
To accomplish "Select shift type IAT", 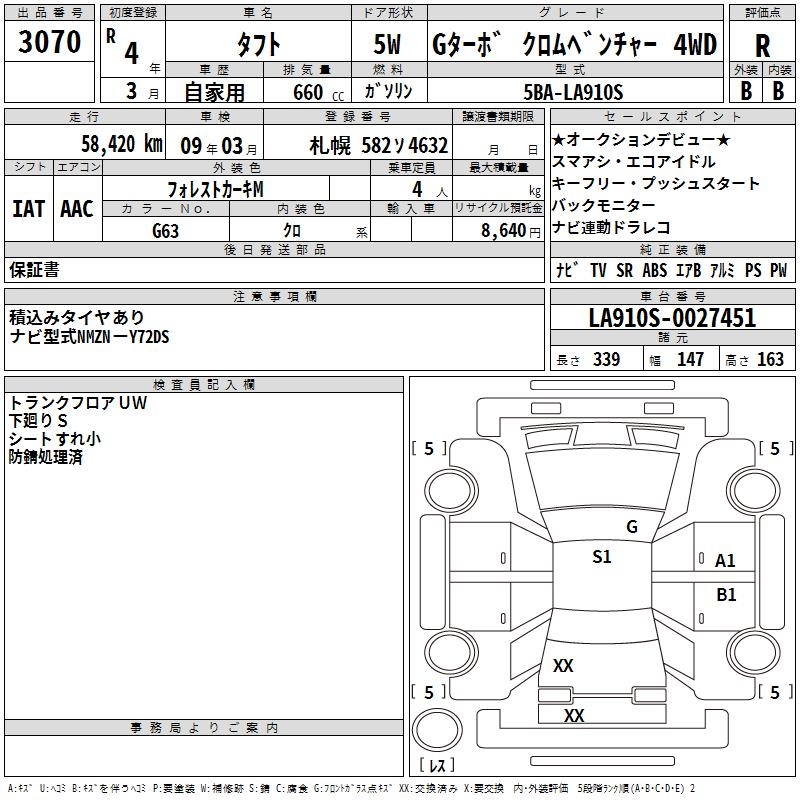I will tap(29, 209).
